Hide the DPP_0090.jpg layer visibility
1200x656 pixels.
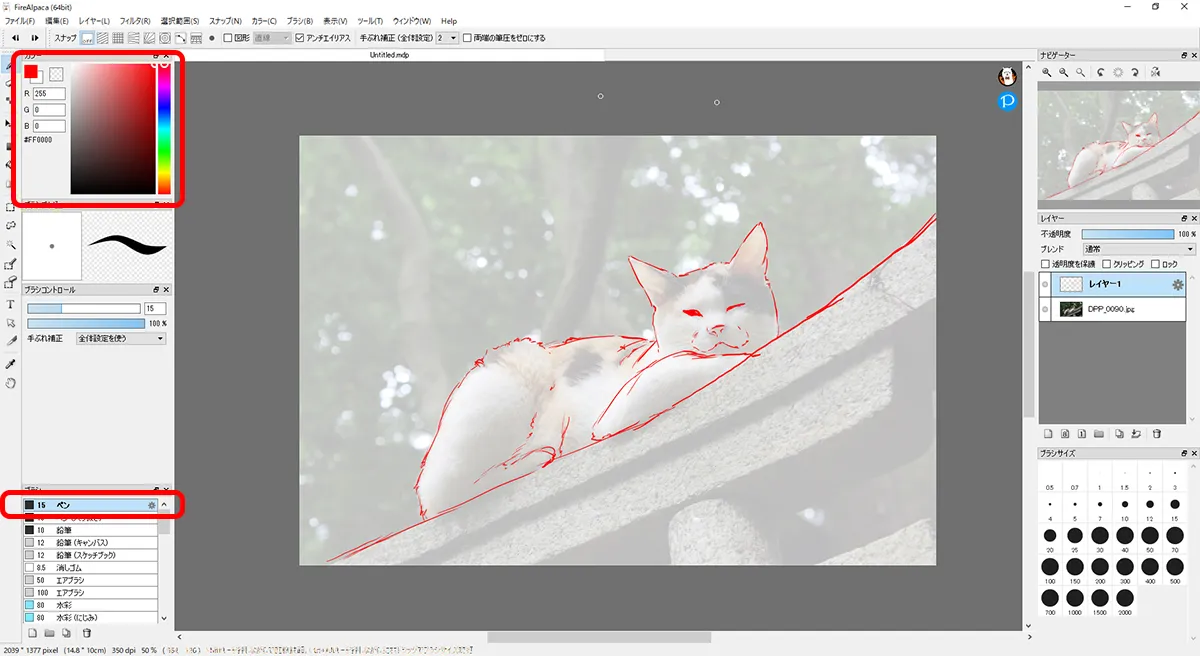[1046, 310]
